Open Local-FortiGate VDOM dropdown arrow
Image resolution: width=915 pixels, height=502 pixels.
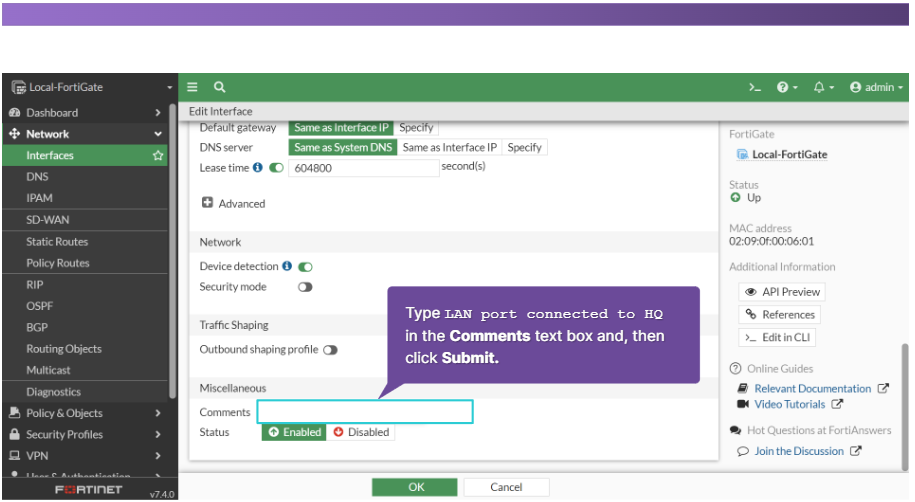coord(169,88)
